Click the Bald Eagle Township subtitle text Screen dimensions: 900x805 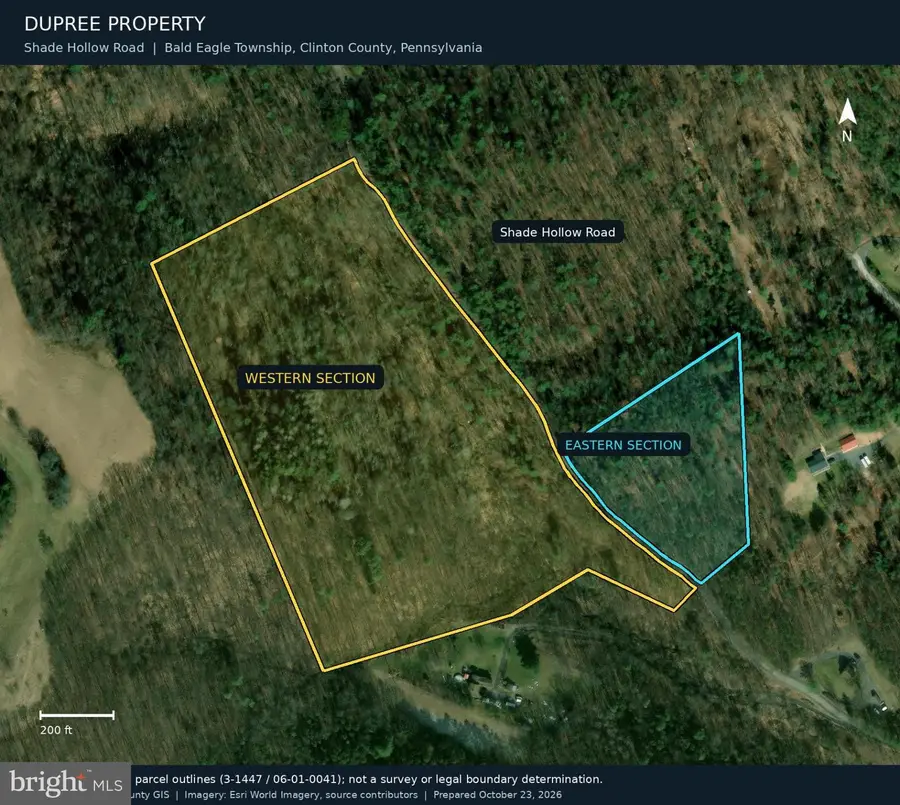[323, 48]
